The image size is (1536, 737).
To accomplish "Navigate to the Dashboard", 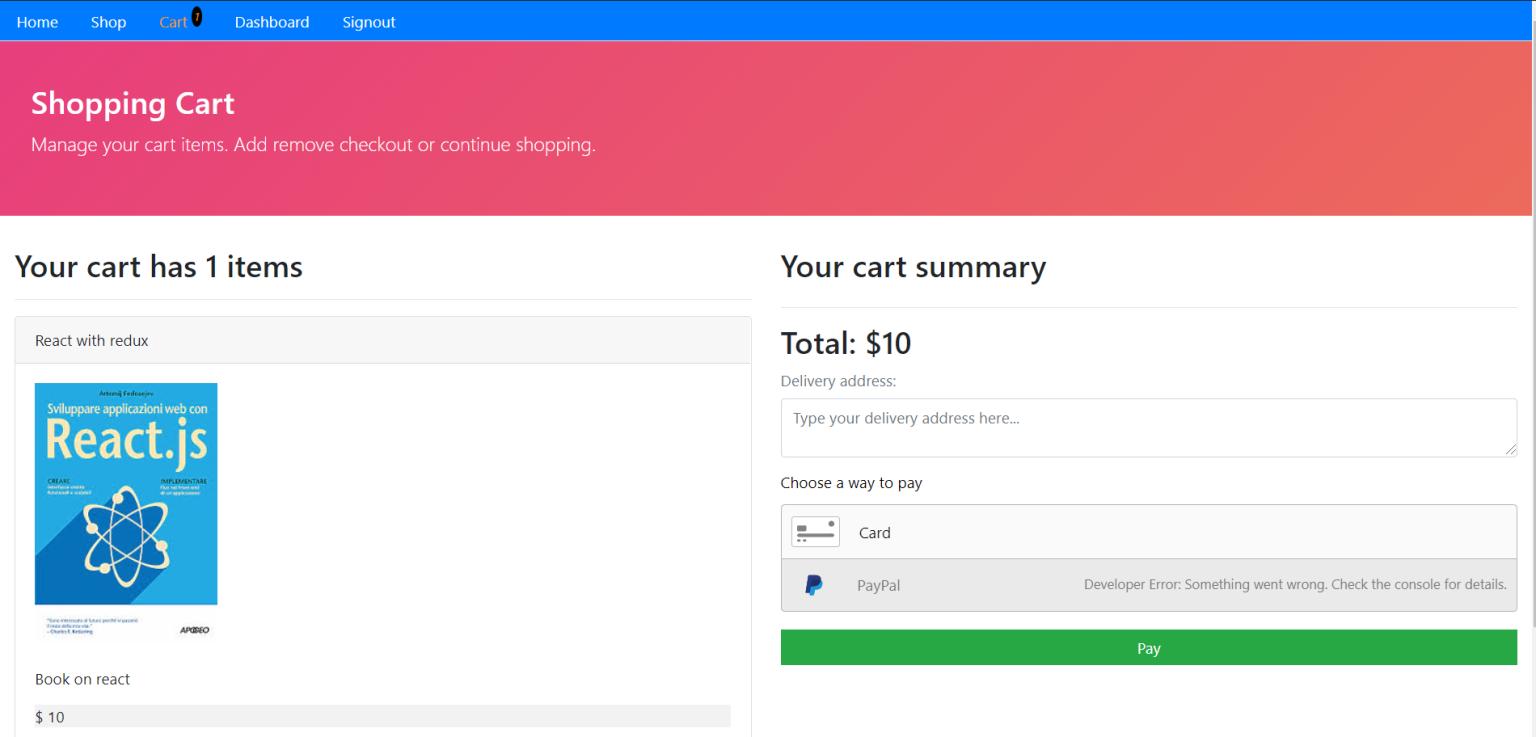I will click(x=272, y=22).
